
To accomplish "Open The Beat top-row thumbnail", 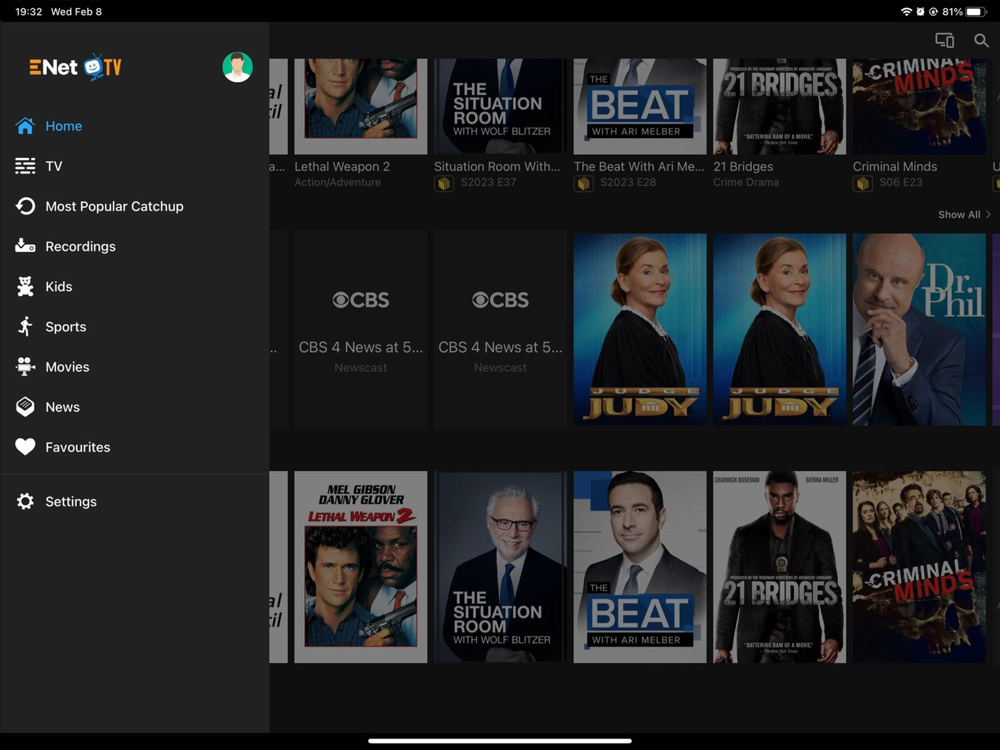I will pyautogui.click(x=640, y=107).
